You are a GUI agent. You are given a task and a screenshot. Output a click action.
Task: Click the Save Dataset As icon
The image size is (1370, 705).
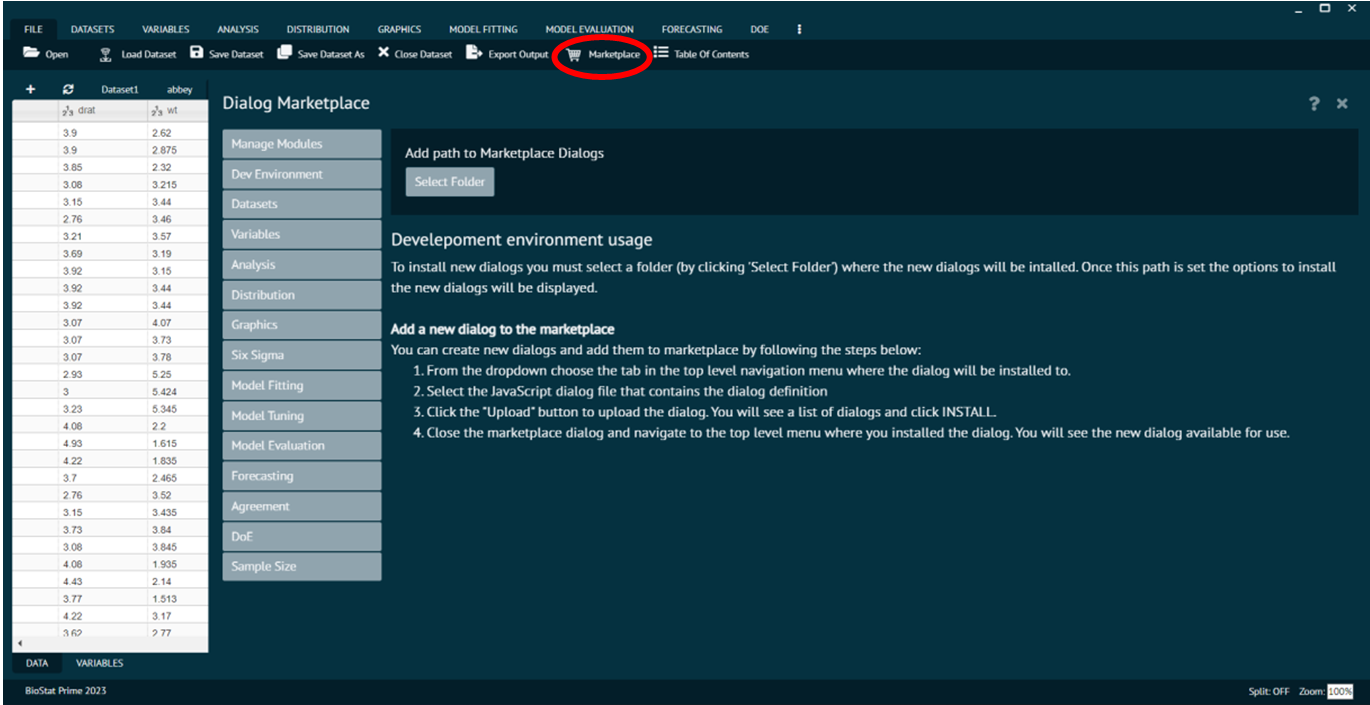point(285,54)
